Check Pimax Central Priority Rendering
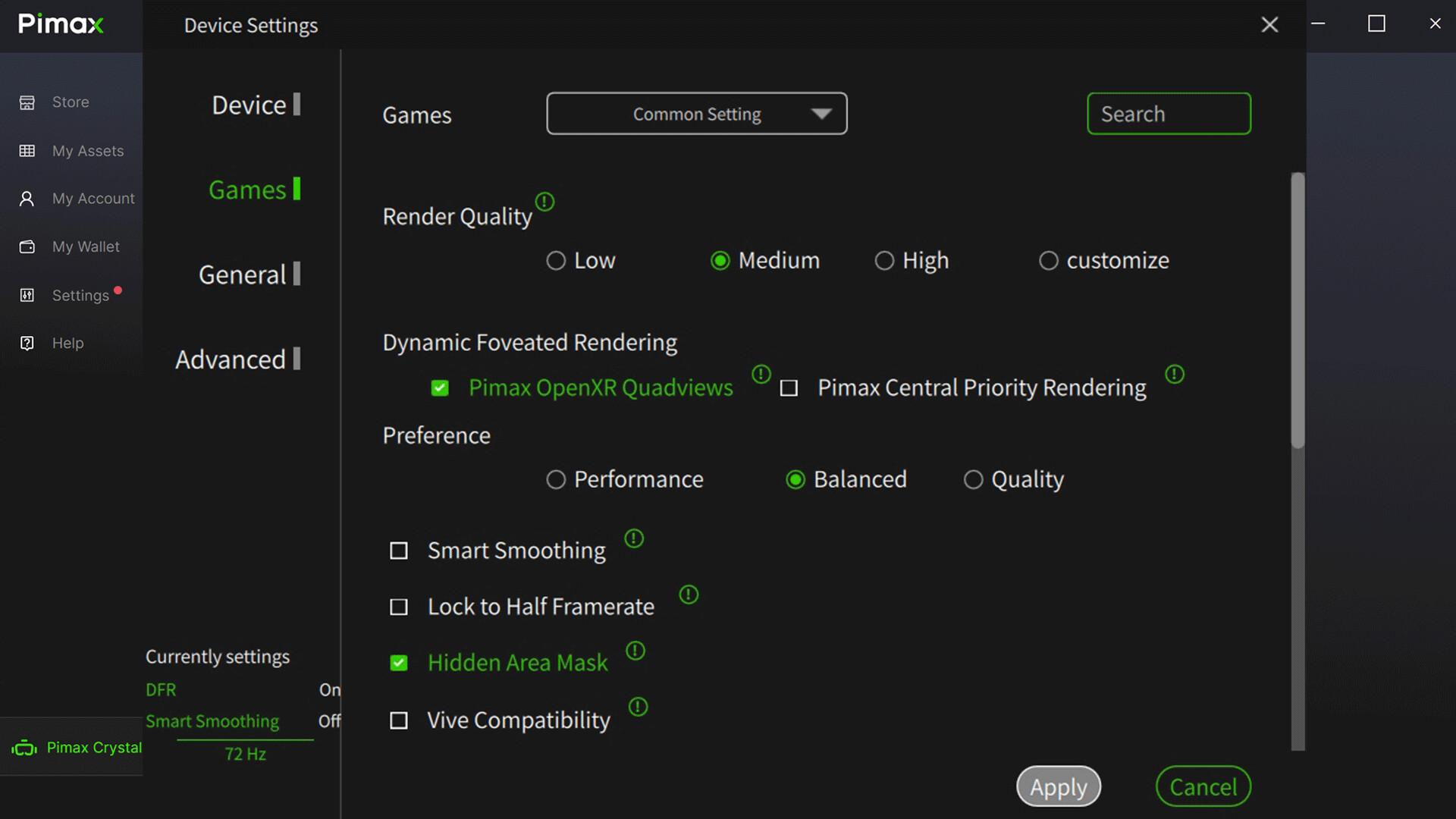This screenshot has width=1456, height=819. [789, 388]
